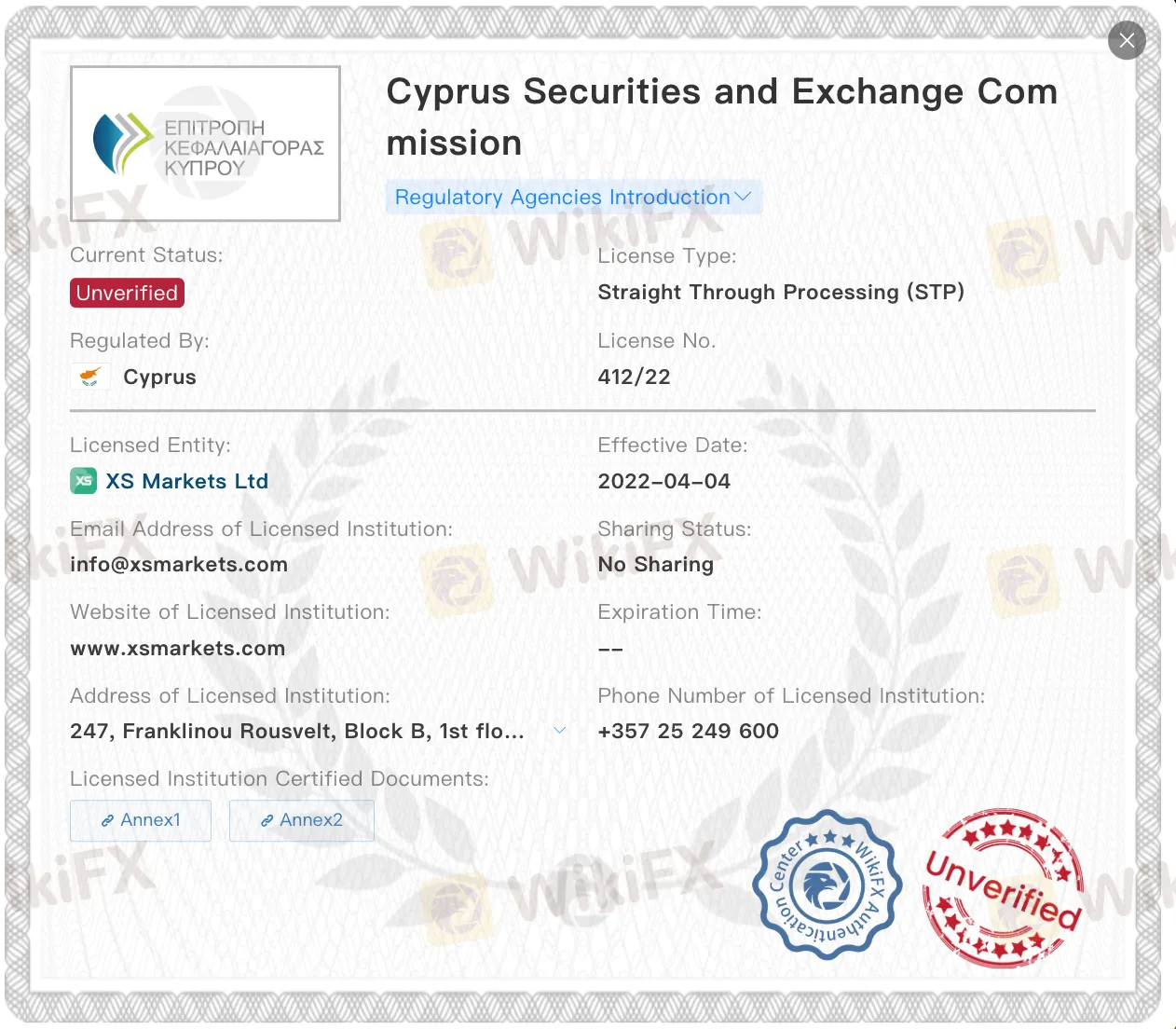
Task: Open the XS Markets Ltd entity link
Action: pyautogui.click(x=186, y=481)
